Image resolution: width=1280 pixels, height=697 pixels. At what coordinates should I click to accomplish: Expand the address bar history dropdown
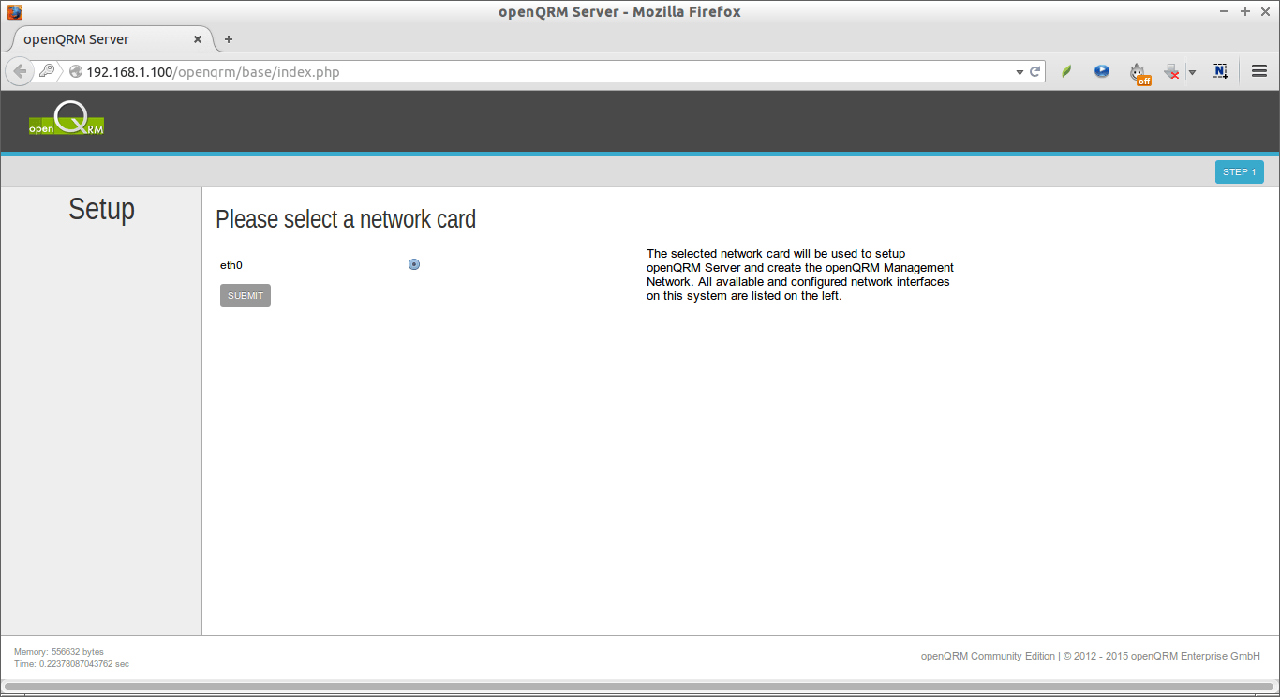1019,72
